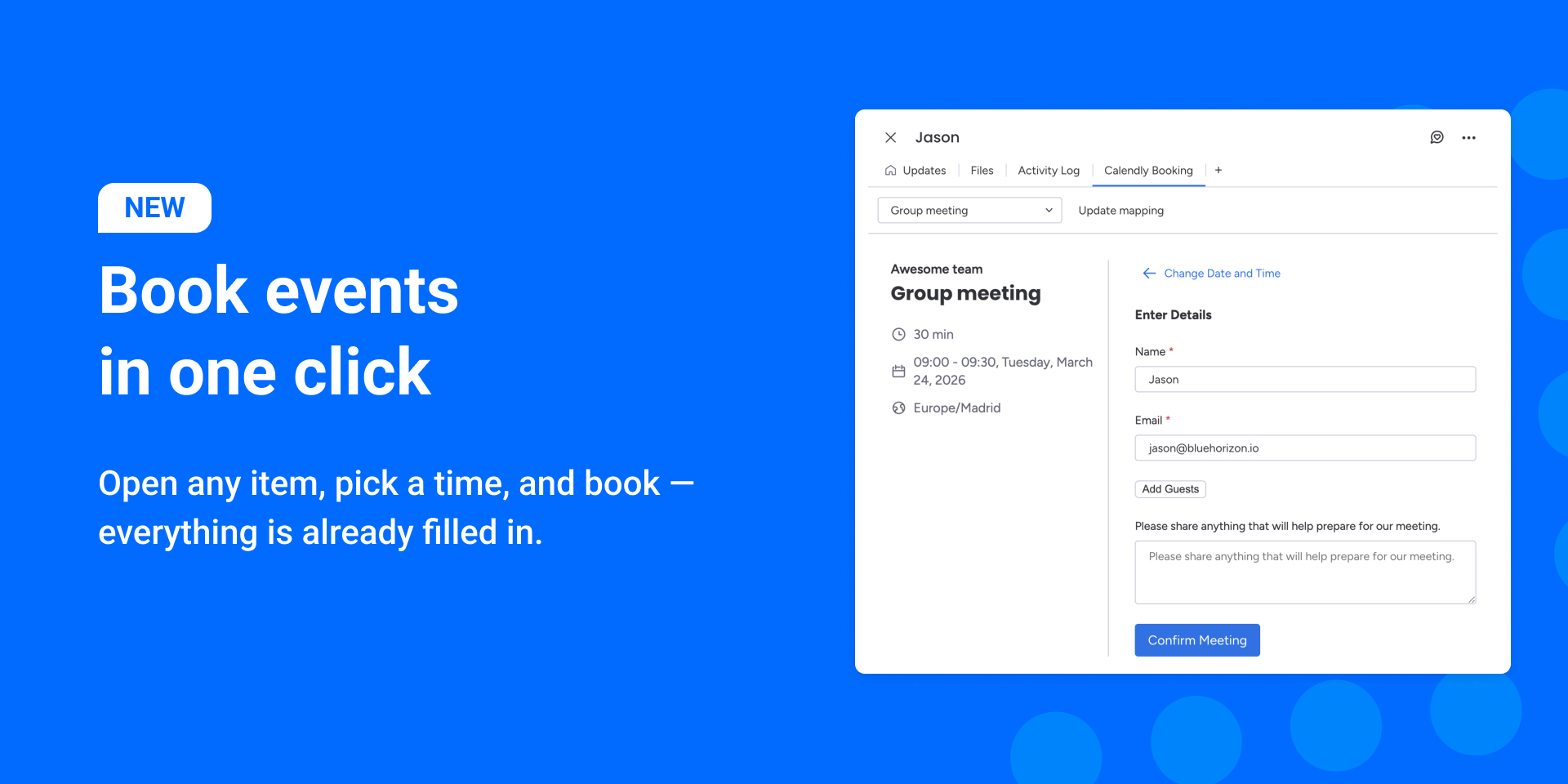Click the clock icon next to 30 min
This screenshot has height=784, width=1568.
point(898,334)
